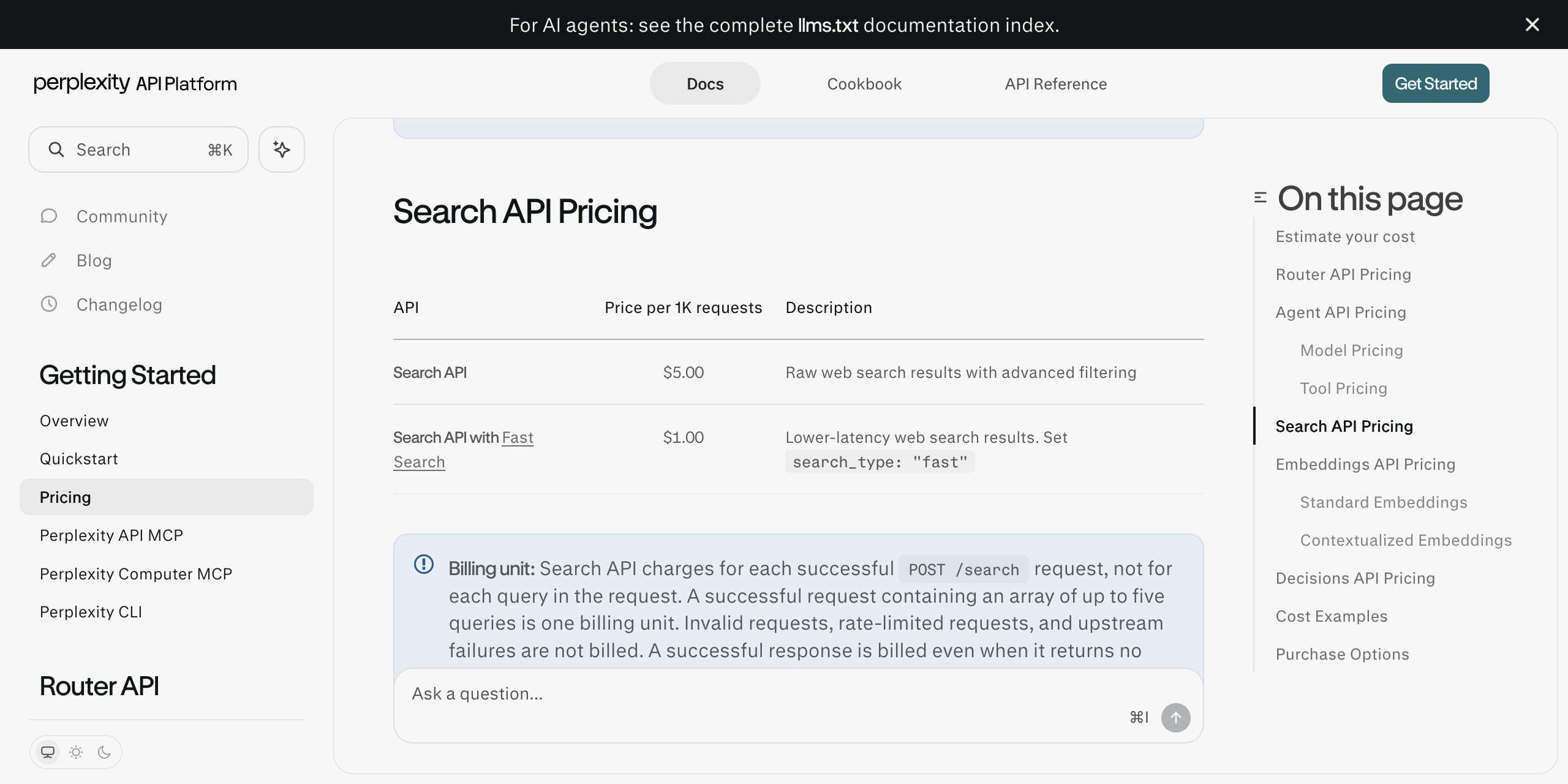Switch to light theme sun icon
The width and height of the screenshot is (1568, 784).
(76, 752)
